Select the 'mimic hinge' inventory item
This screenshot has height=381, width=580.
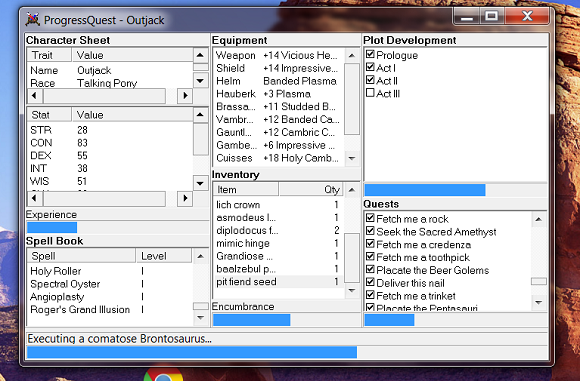278,243
